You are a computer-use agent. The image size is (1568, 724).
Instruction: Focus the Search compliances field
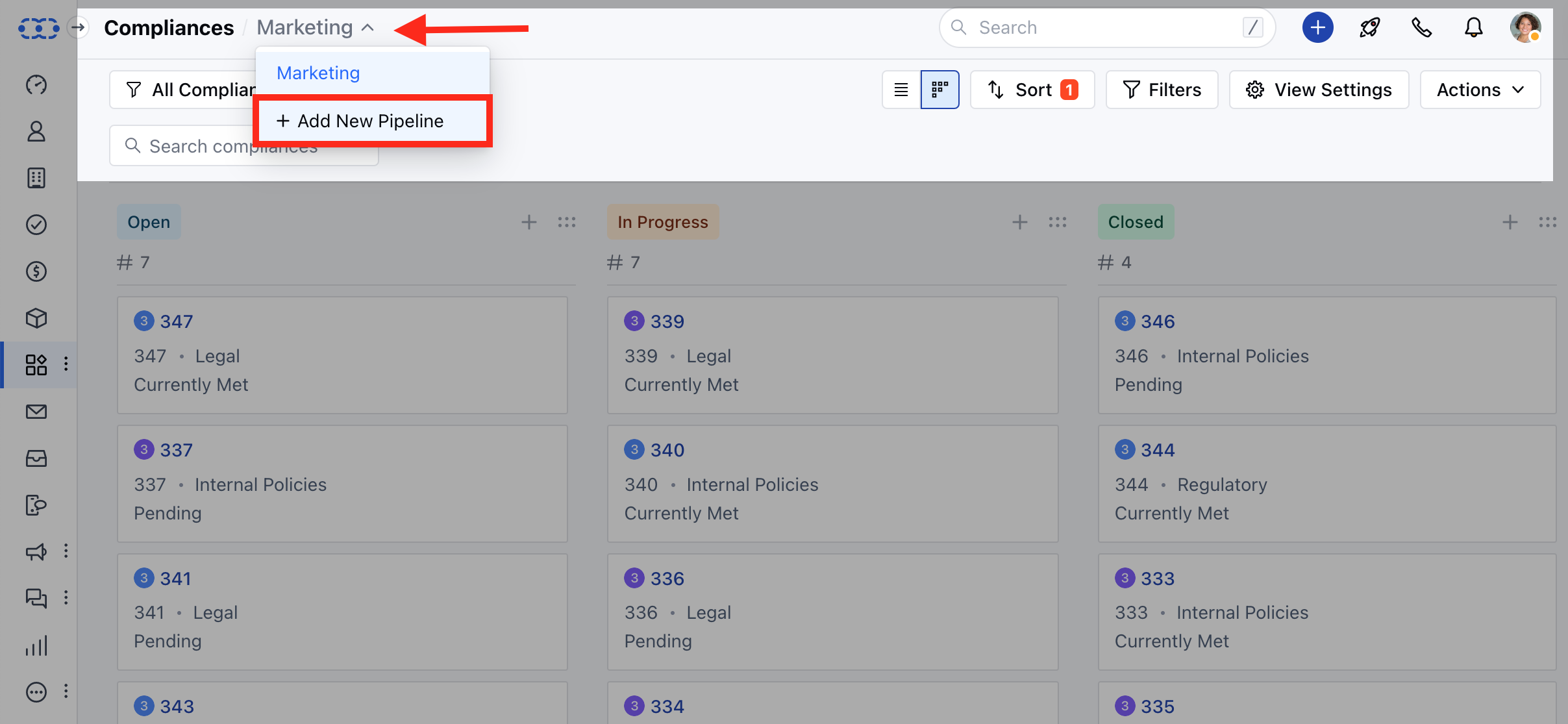(x=244, y=146)
